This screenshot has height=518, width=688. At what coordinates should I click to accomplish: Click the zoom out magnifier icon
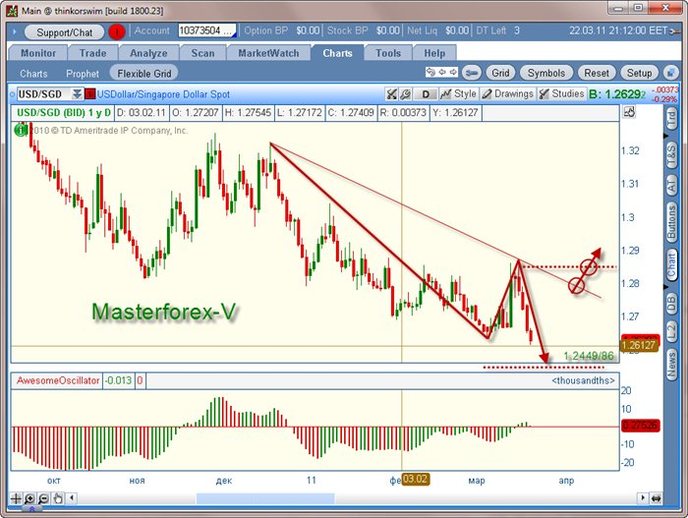pos(42,497)
